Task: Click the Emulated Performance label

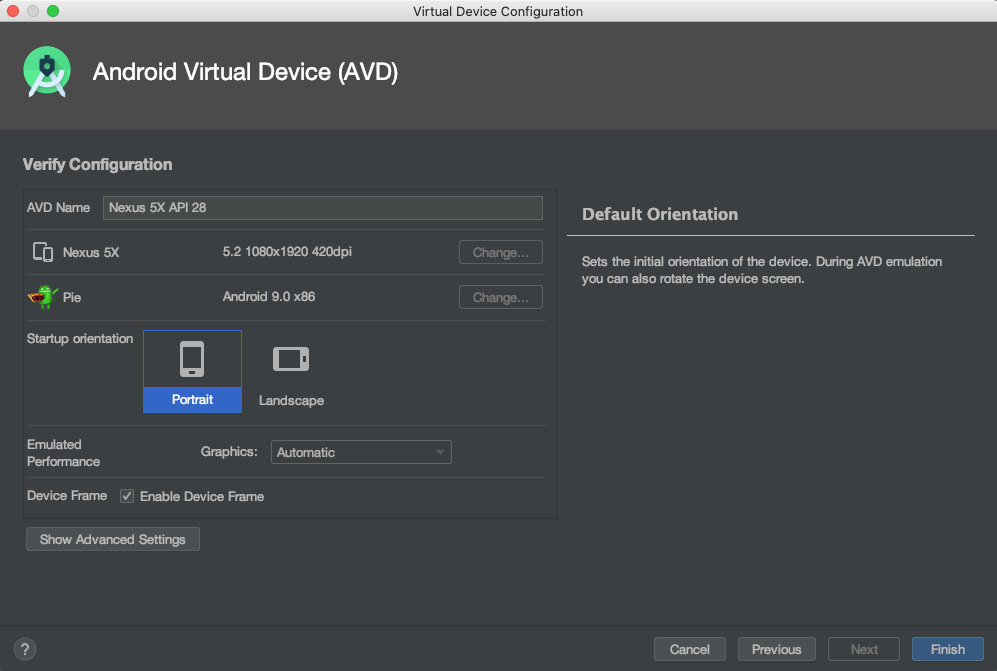Action: pos(63,453)
